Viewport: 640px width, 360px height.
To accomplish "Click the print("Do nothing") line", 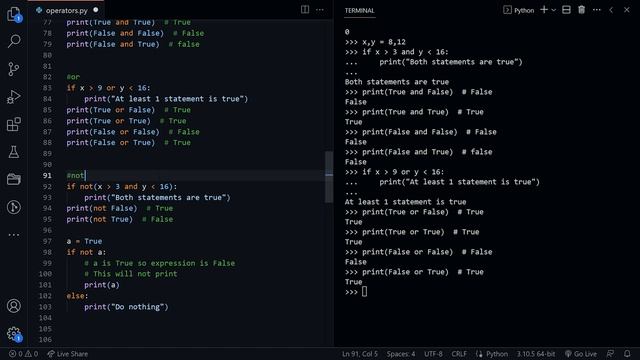I will click(126, 307).
